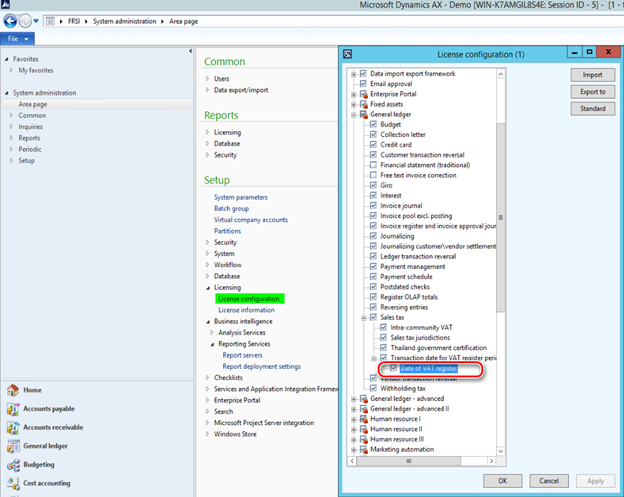Image resolution: width=624 pixels, height=497 pixels.
Task: Open System parameters link
Action: coord(241,197)
